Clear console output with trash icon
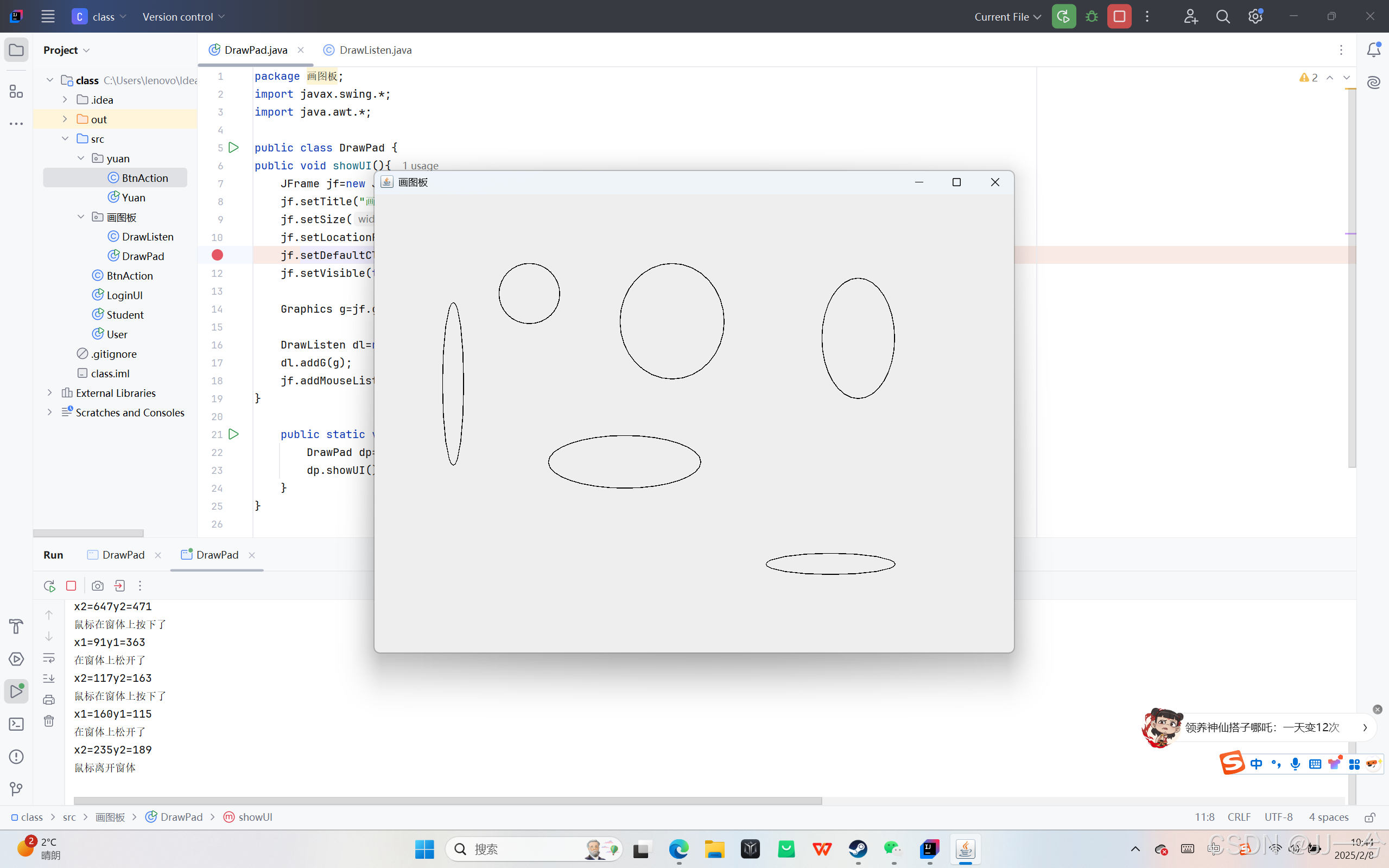The height and width of the screenshot is (868, 1389). coord(49,721)
